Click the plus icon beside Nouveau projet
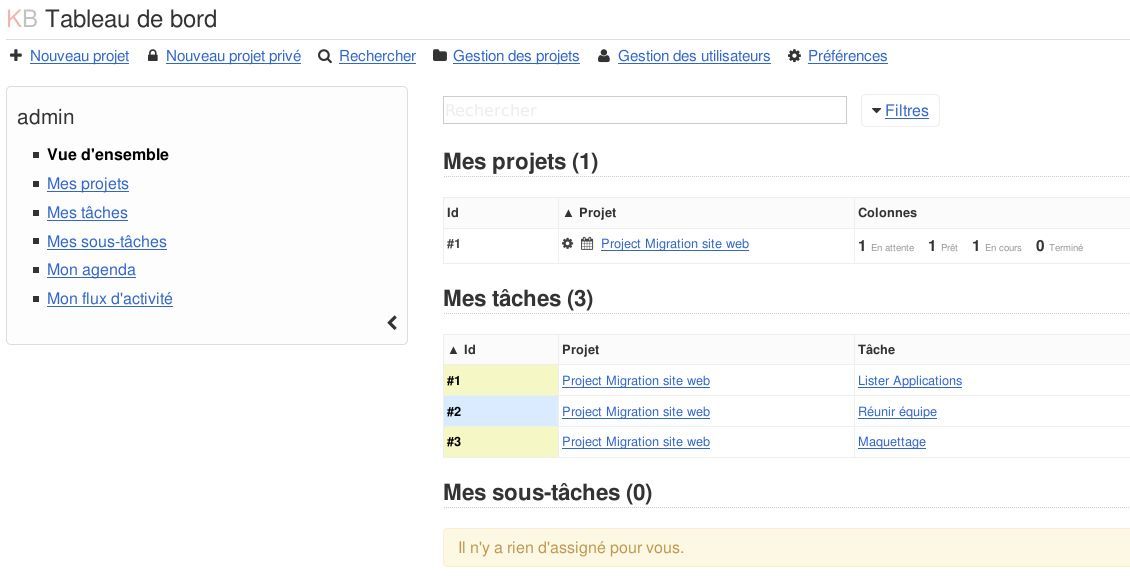This screenshot has height=582, width=1130. (x=15, y=56)
